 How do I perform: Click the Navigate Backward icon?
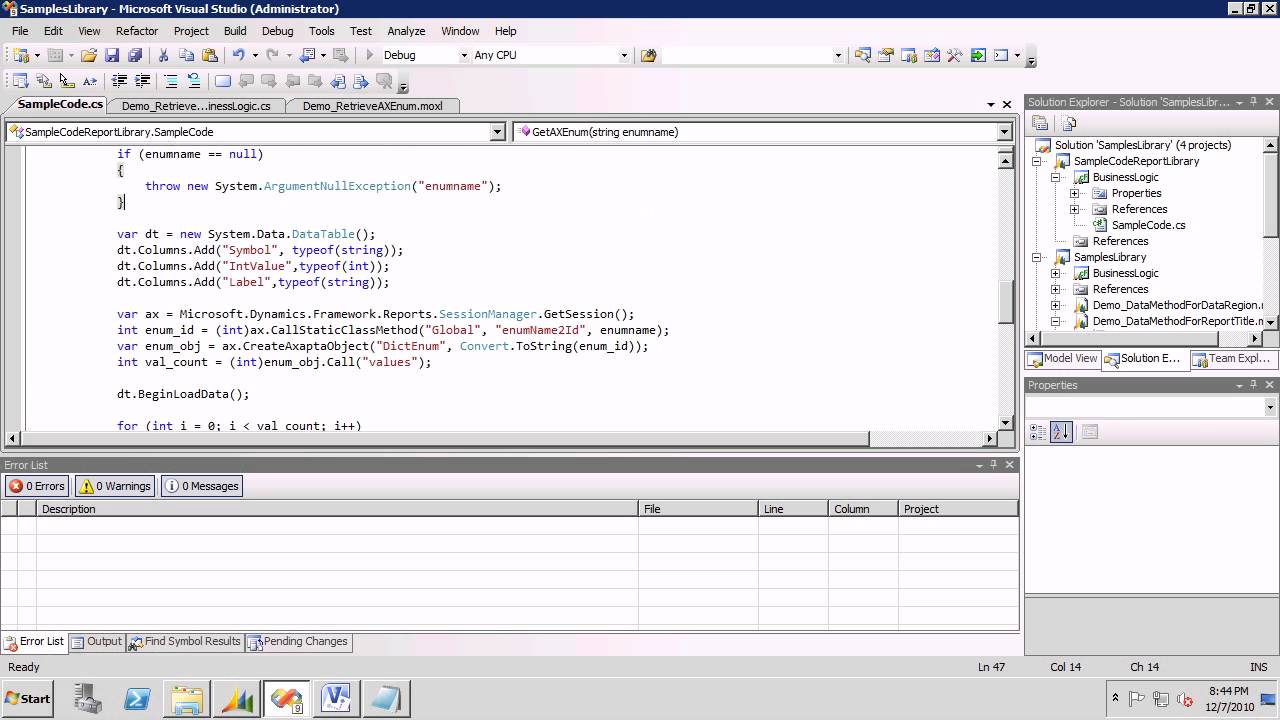click(x=307, y=56)
